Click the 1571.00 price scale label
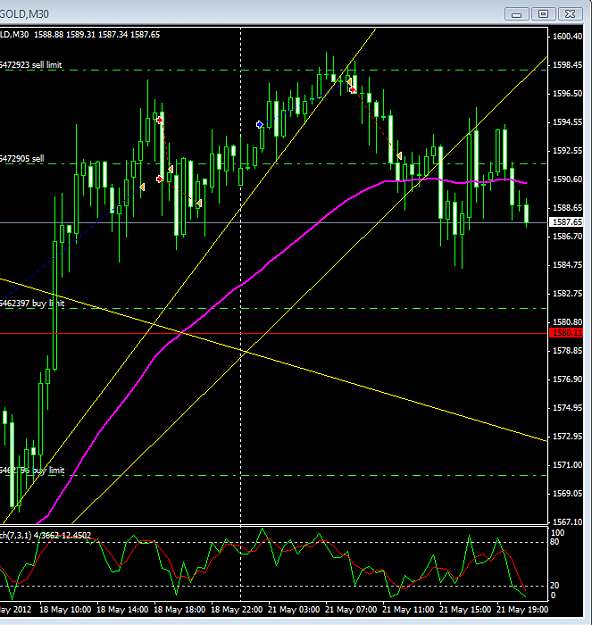Screen dimensions: 592x625 [567, 465]
